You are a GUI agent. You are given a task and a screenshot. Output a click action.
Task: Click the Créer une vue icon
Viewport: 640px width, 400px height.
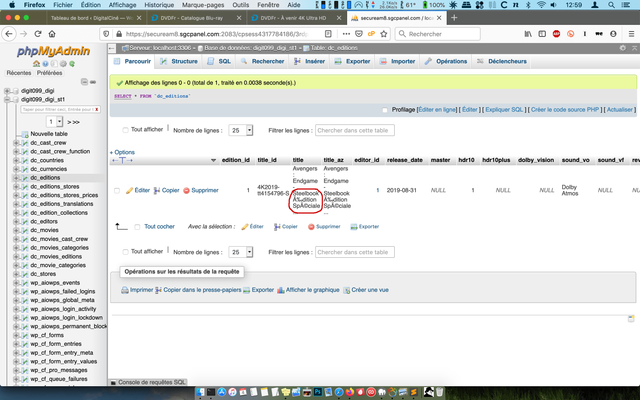(347, 290)
